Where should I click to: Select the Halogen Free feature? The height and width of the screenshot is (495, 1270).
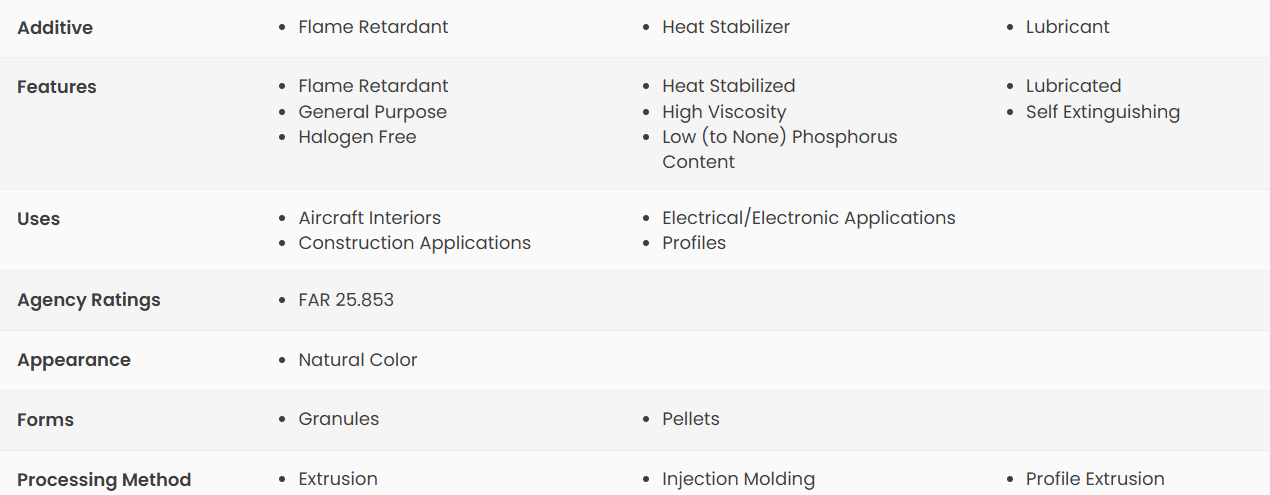(357, 137)
